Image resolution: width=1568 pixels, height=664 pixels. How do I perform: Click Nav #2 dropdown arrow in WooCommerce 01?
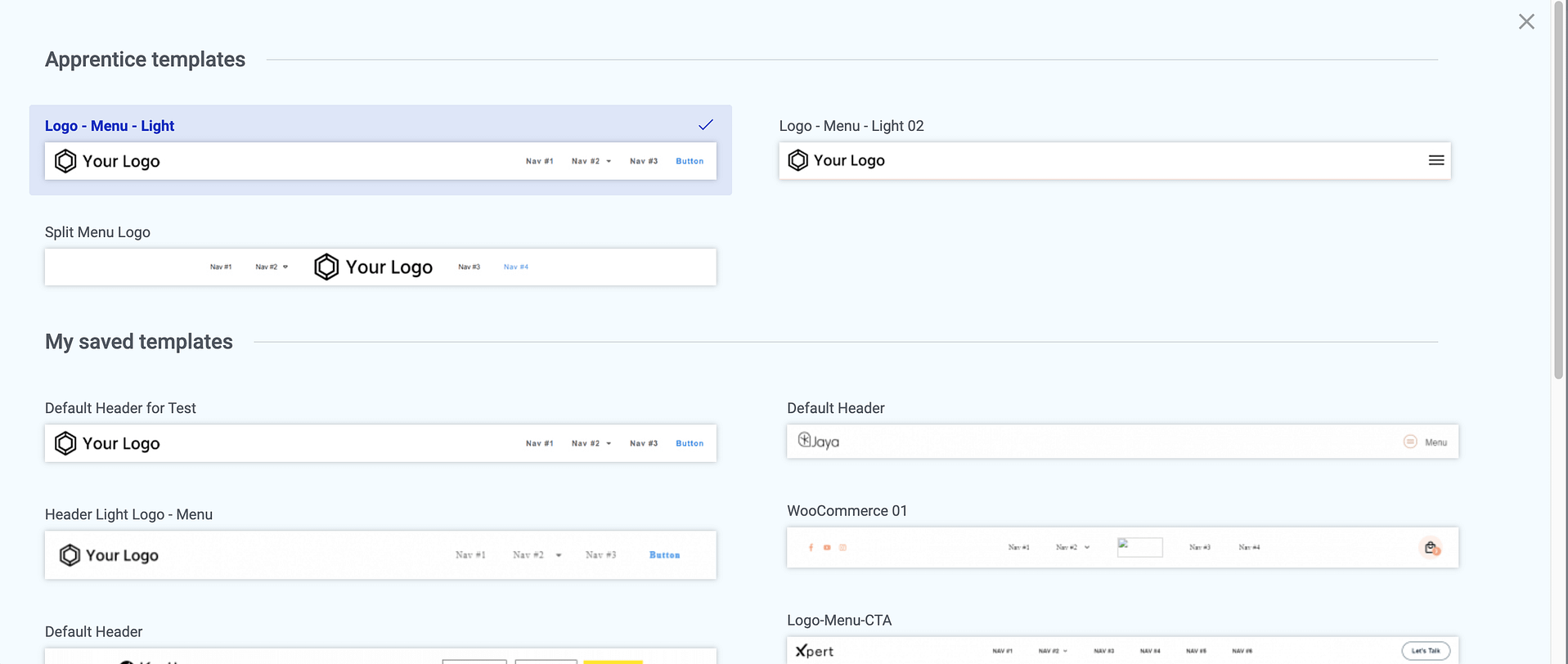[x=1087, y=548]
